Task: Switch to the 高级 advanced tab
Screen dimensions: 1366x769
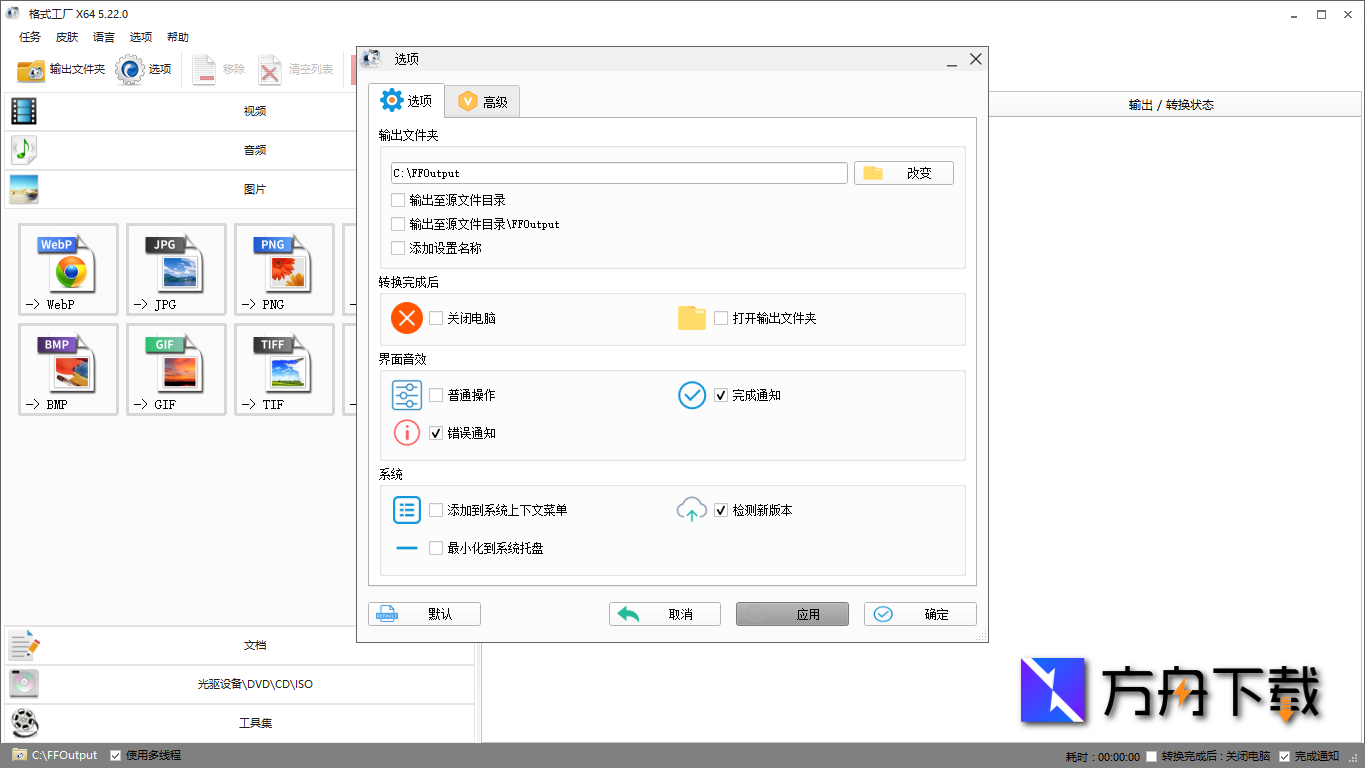Action: 482,100
